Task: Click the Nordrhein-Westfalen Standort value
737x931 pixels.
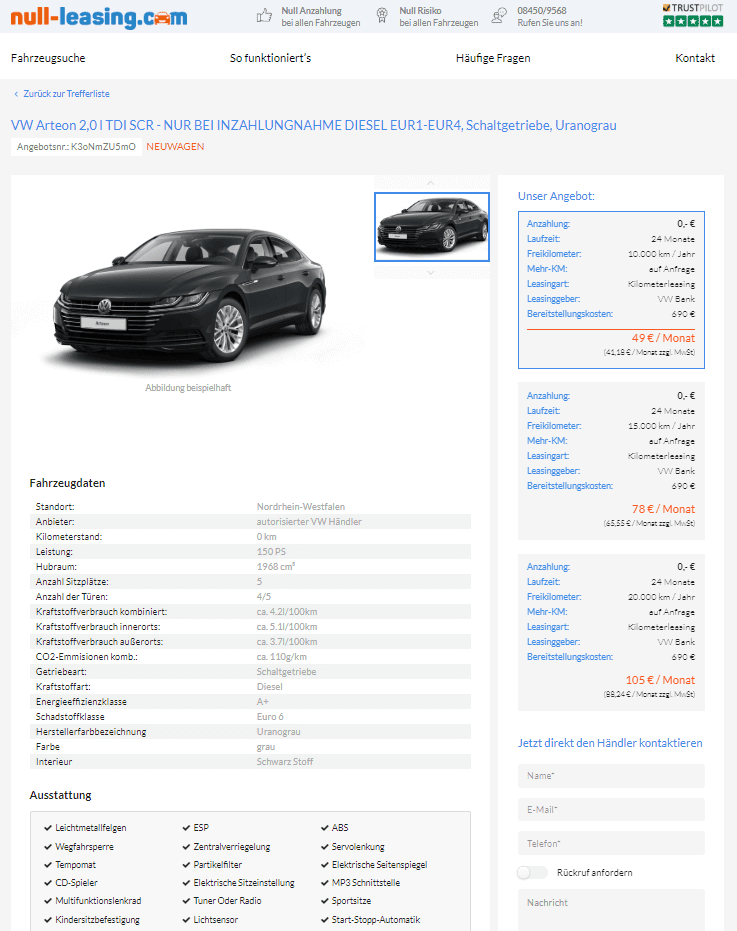Action: click(301, 506)
